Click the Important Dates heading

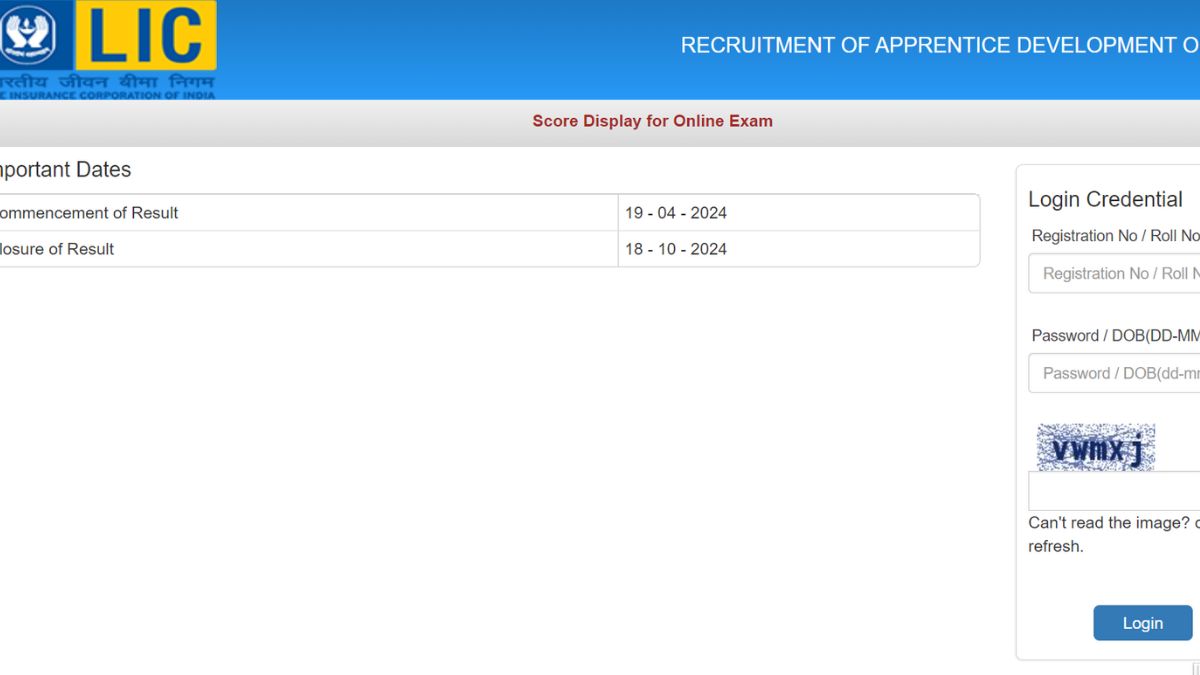tap(65, 170)
